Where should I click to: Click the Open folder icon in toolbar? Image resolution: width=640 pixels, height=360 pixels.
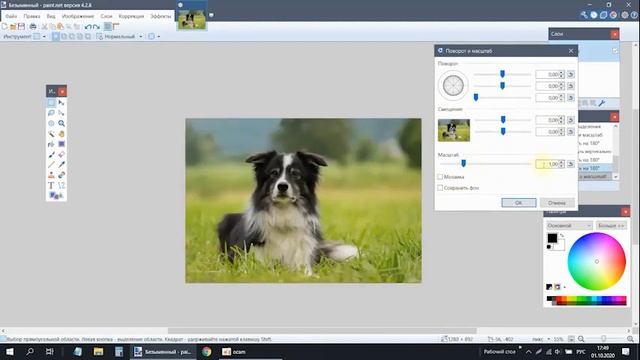(13, 27)
